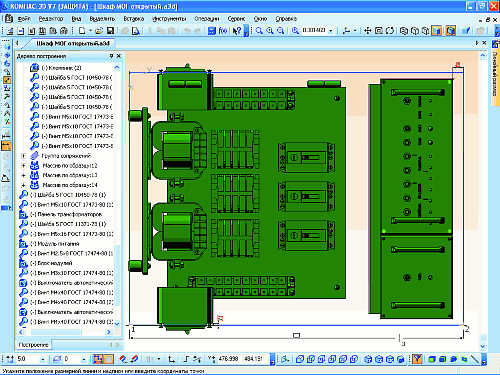The image size is (500, 375).
Task: Click the context Help arrow-question icon
Action: coord(237,31)
